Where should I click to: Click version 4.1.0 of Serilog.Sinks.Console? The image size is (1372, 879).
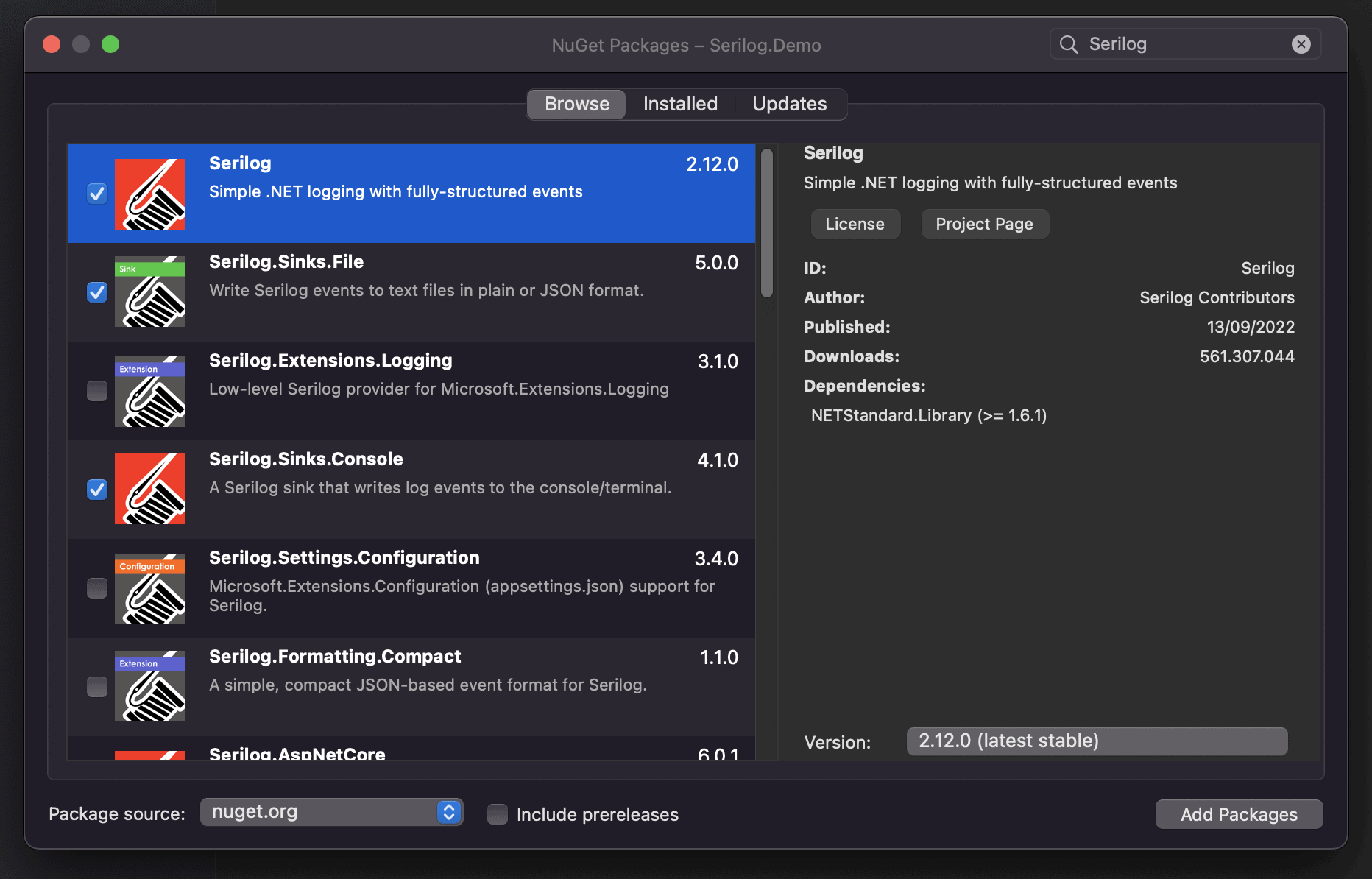[718, 460]
